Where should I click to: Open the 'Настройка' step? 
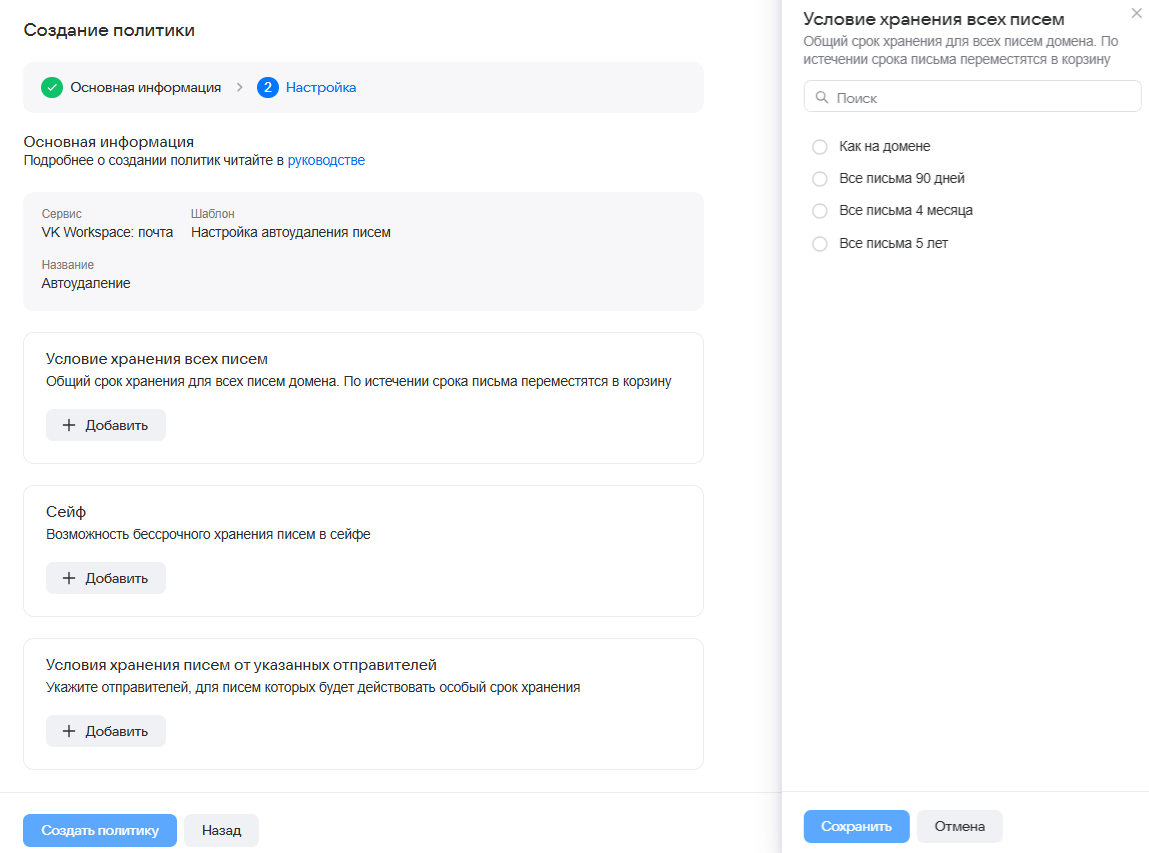321,87
